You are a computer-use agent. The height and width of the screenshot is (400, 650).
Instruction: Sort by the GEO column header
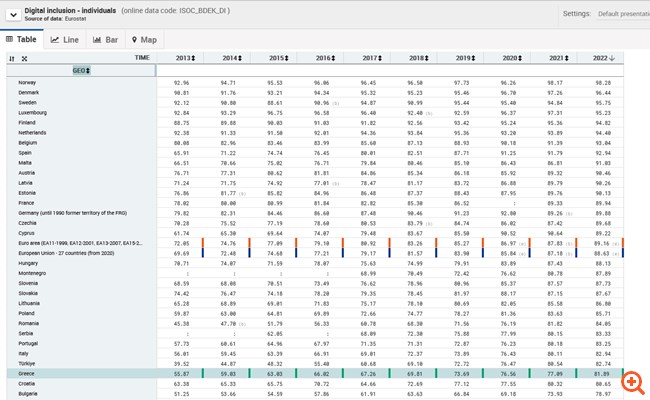[x=81, y=70]
